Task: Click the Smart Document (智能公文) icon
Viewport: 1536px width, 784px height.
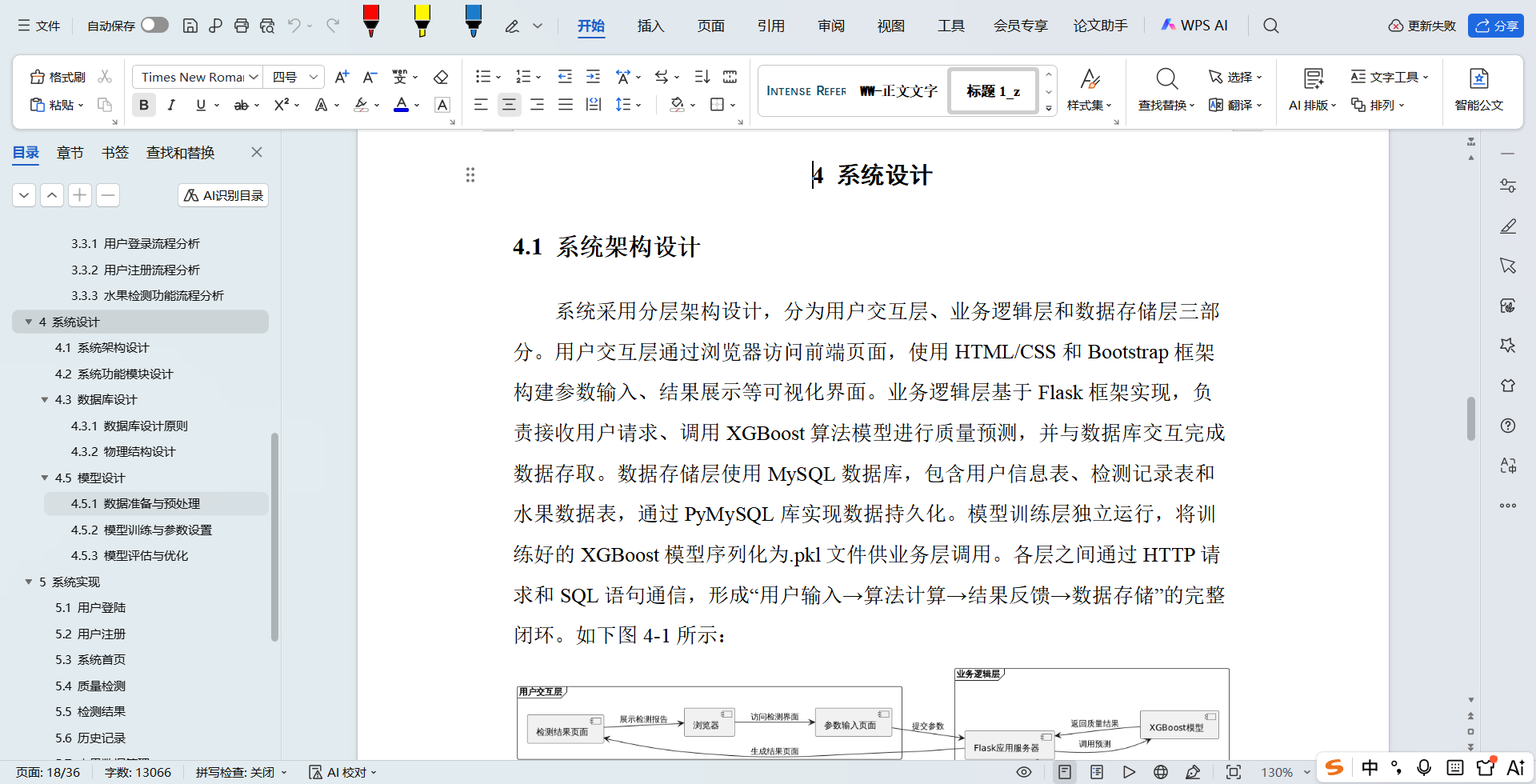Action: point(1478,90)
